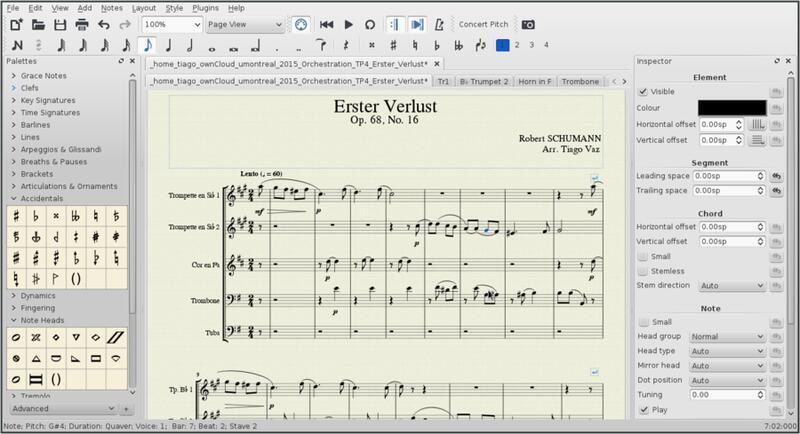The image size is (800, 434).
Task: Open the Notes menu
Action: point(111,8)
